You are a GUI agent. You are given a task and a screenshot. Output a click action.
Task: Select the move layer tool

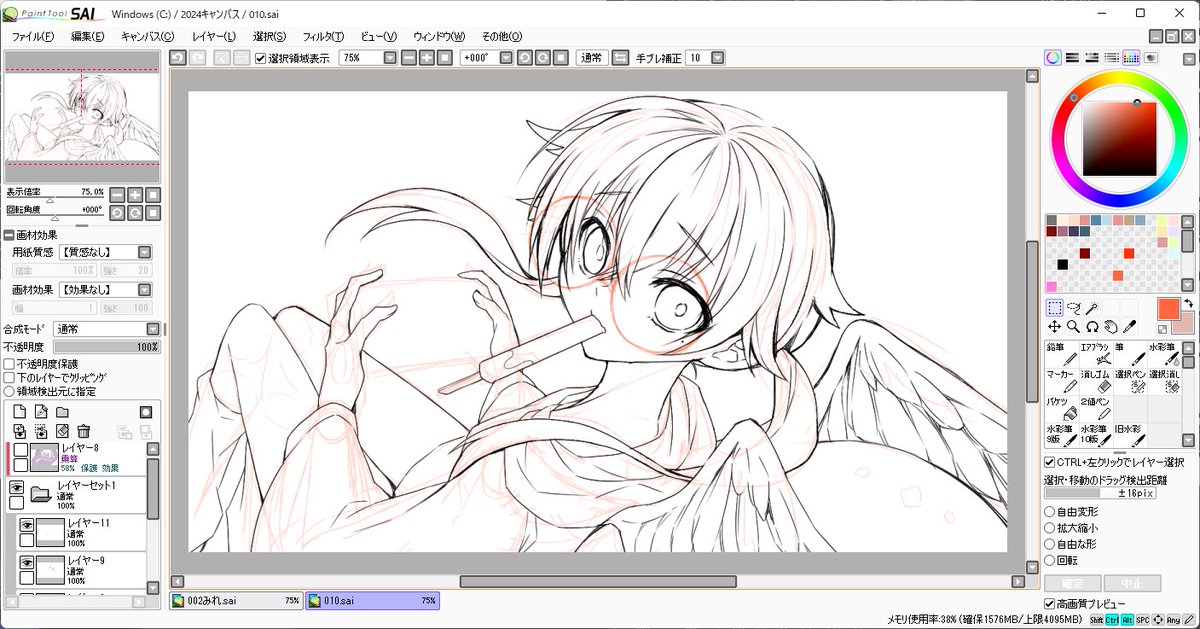point(1054,326)
